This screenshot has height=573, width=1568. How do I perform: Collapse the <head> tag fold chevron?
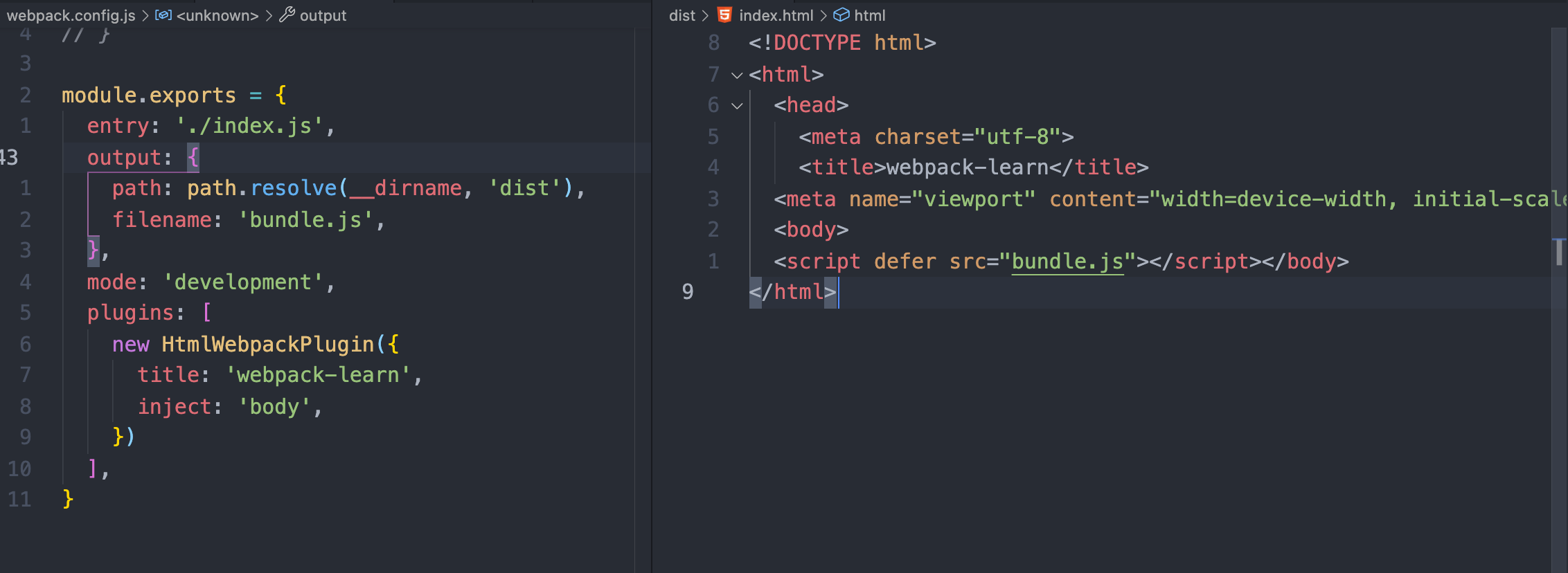(737, 106)
